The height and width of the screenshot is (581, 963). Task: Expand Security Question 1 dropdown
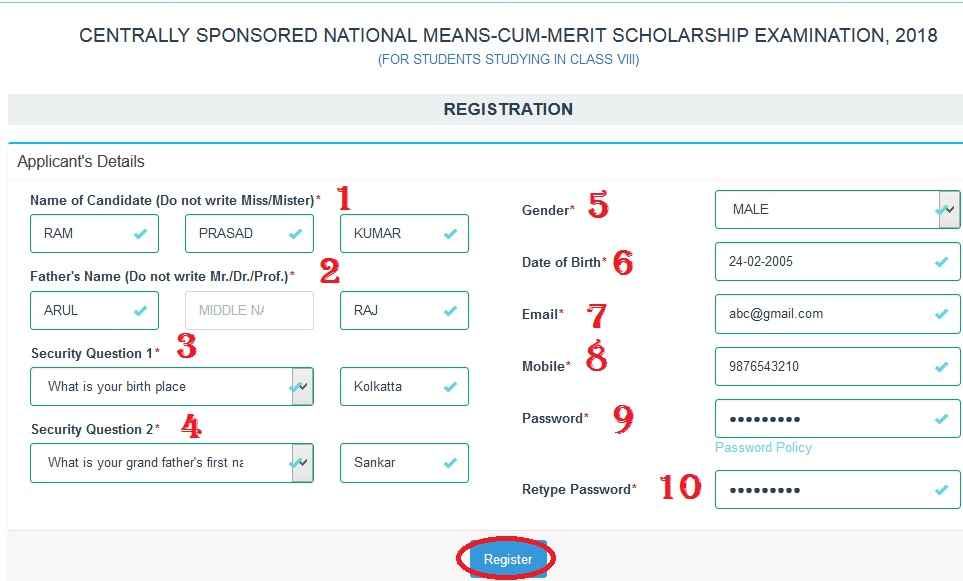point(172,386)
